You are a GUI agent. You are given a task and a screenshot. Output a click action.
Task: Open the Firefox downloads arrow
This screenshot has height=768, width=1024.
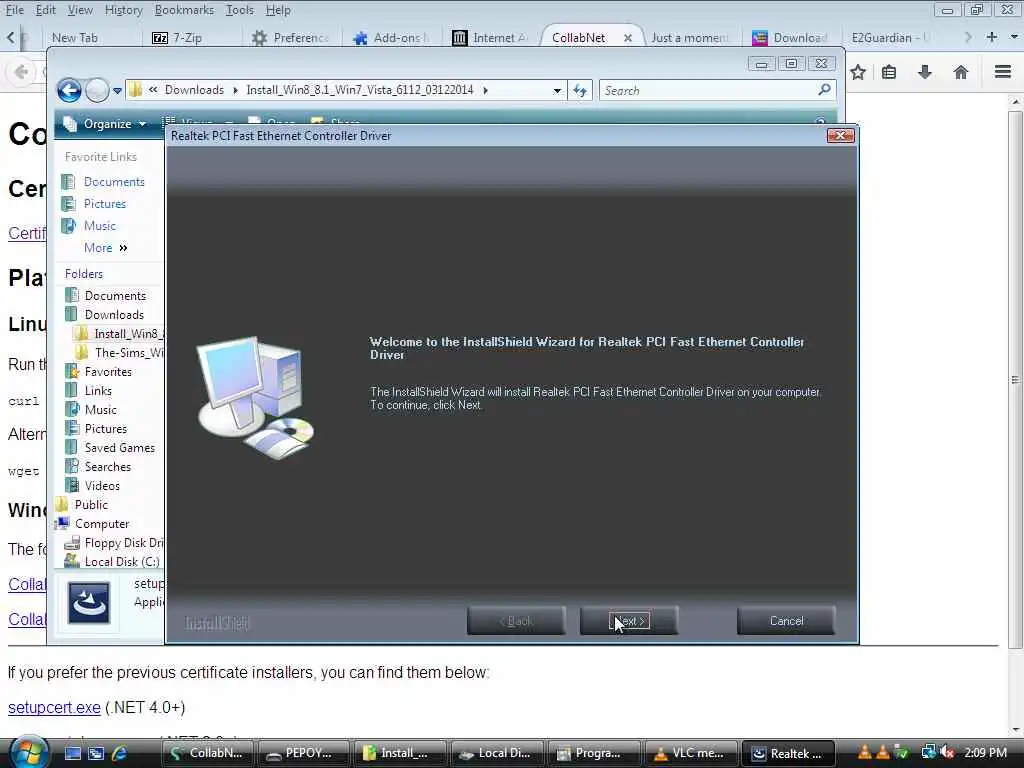pyautogui.click(x=924, y=72)
